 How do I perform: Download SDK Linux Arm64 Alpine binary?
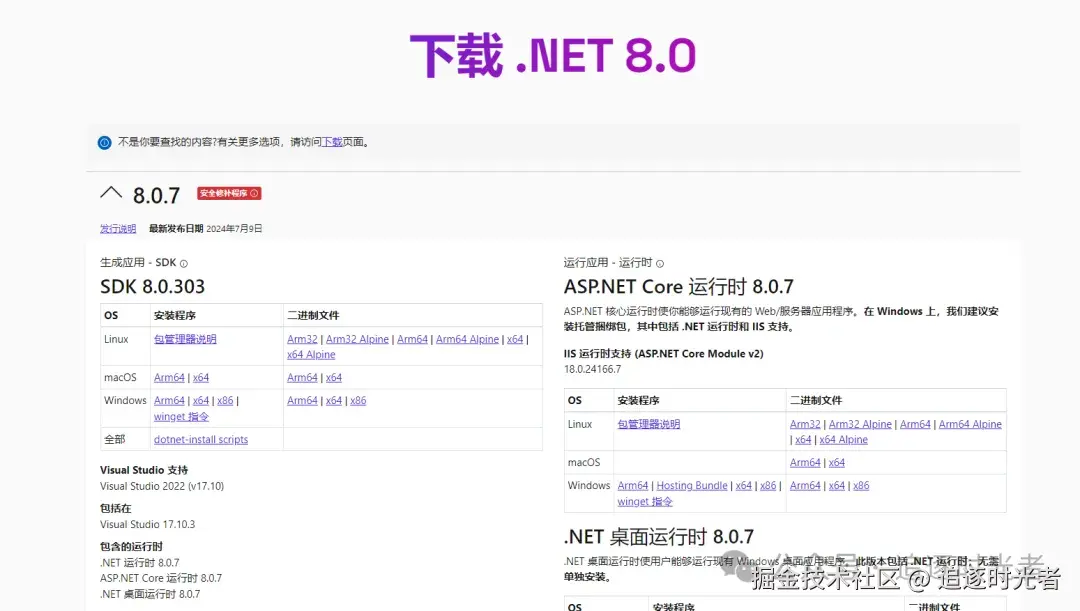click(x=468, y=339)
